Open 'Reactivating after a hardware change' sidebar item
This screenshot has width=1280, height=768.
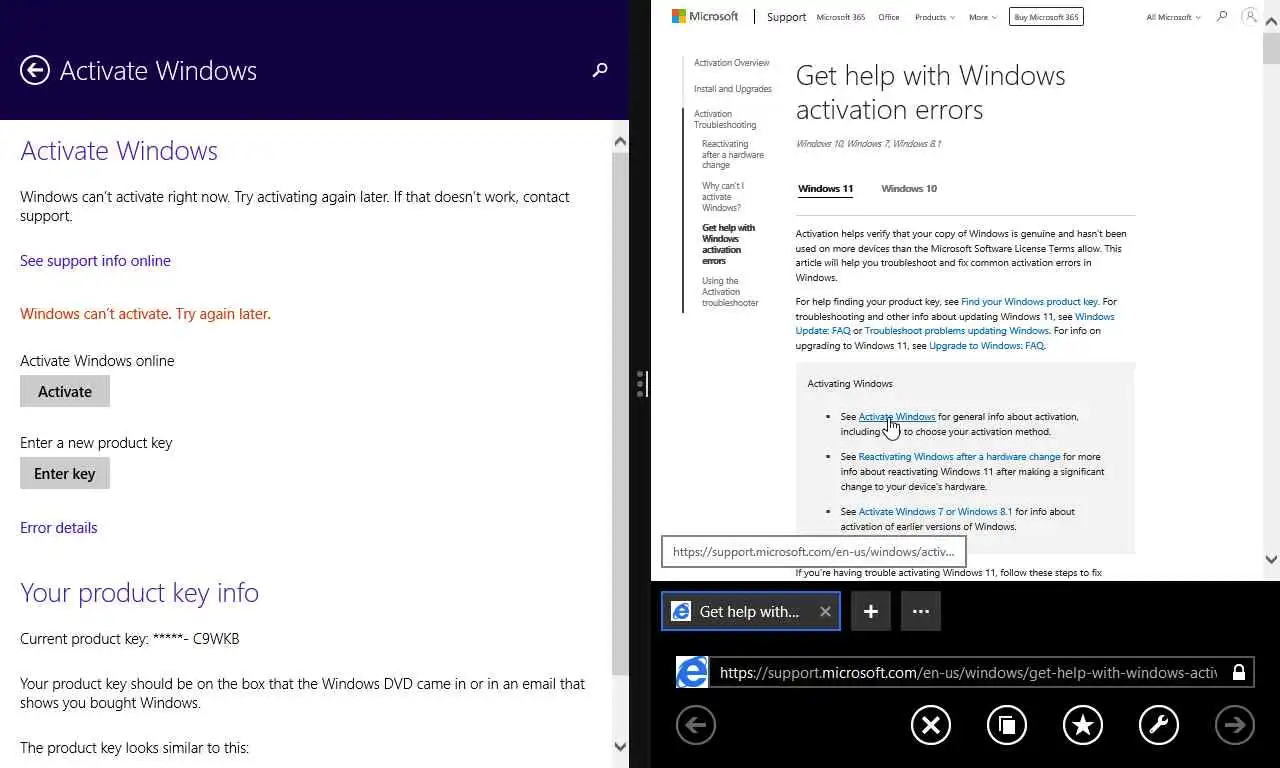[733, 154]
